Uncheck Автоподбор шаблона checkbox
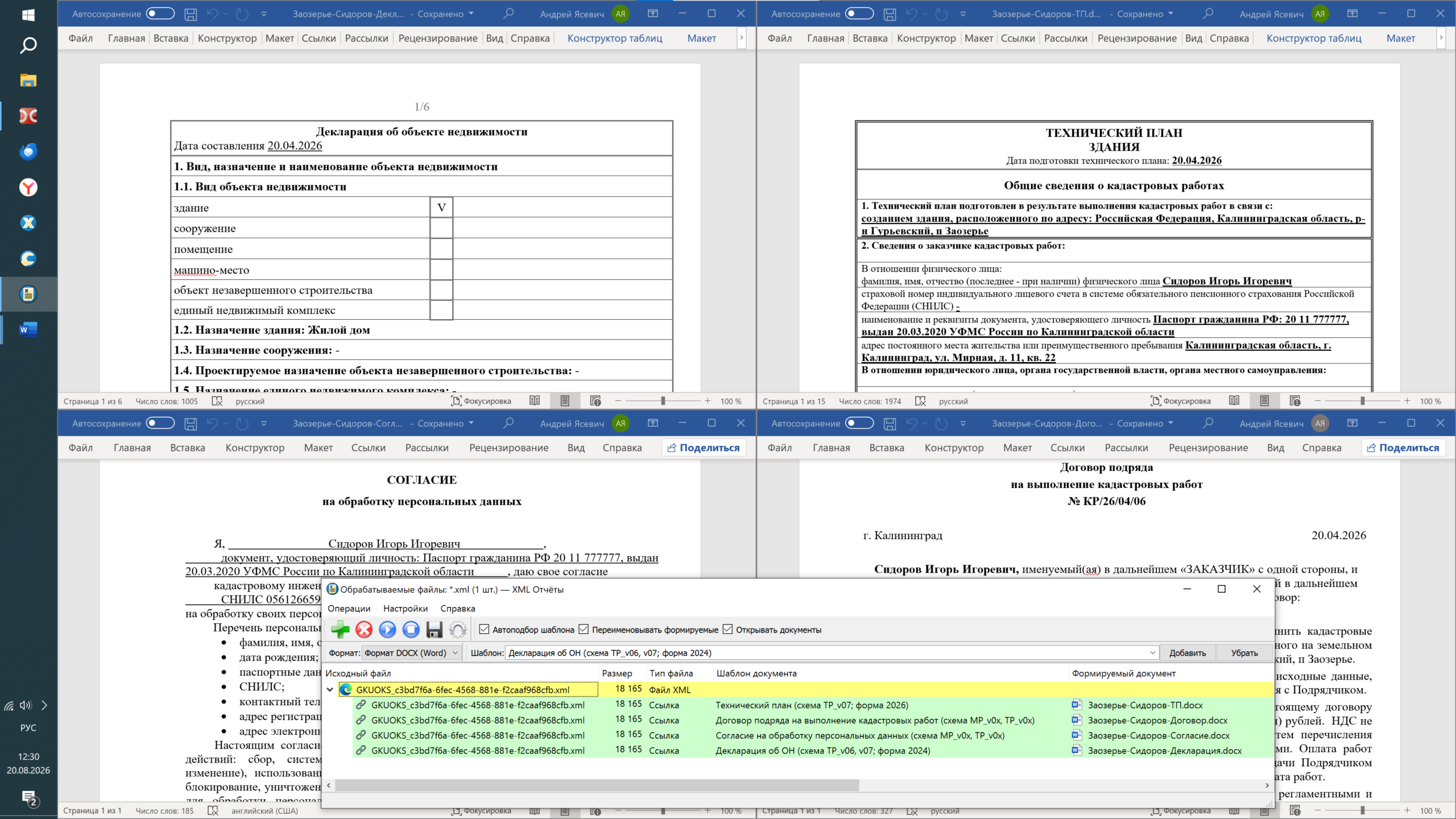 tap(484, 629)
